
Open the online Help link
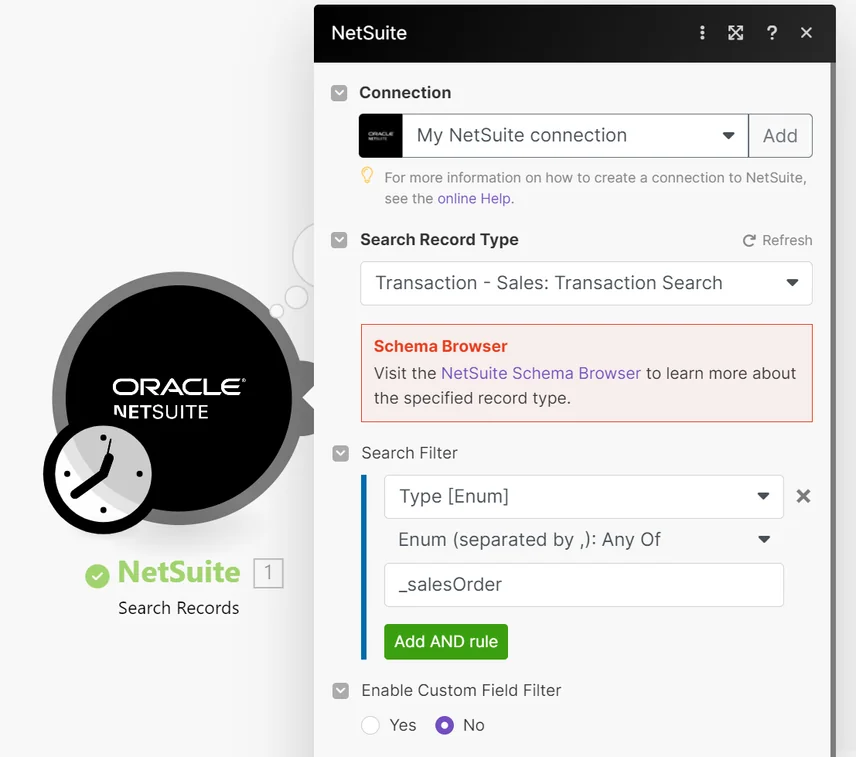[475, 199]
